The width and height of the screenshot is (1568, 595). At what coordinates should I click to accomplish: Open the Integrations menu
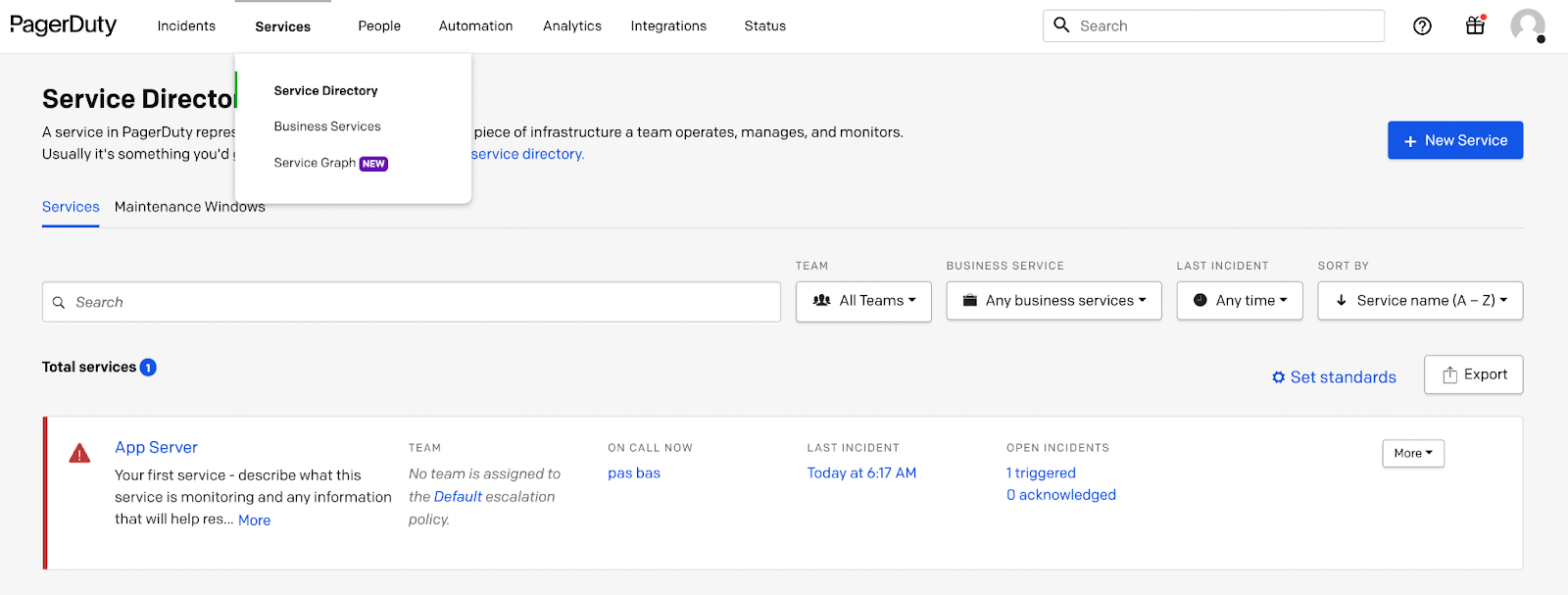(668, 26)
